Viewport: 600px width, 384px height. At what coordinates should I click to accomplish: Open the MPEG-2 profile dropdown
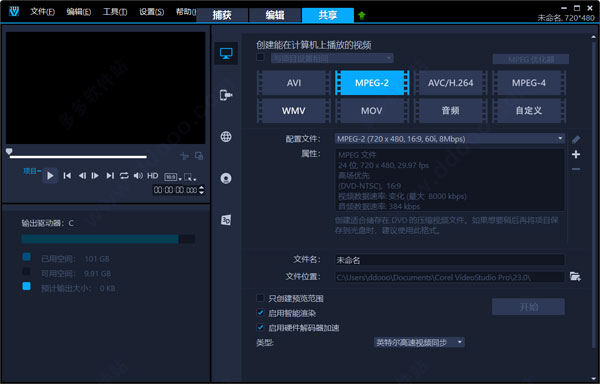(x=450, y=139)
